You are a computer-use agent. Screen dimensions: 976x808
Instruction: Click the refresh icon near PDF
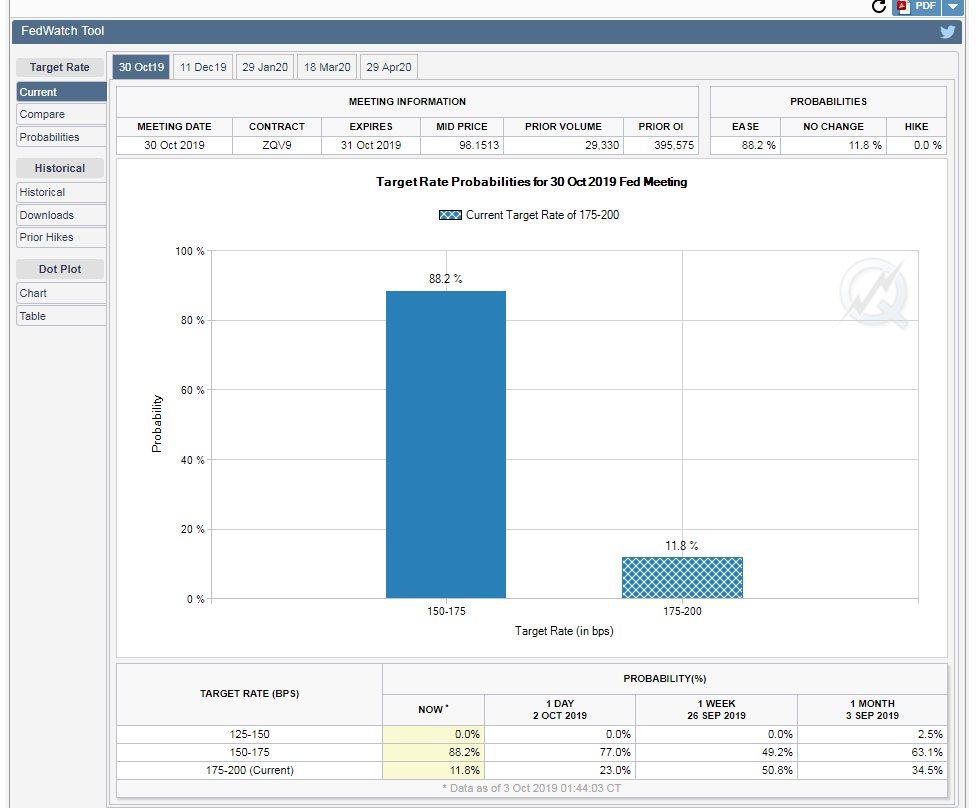pyautogui.click(x=878, y=6)
